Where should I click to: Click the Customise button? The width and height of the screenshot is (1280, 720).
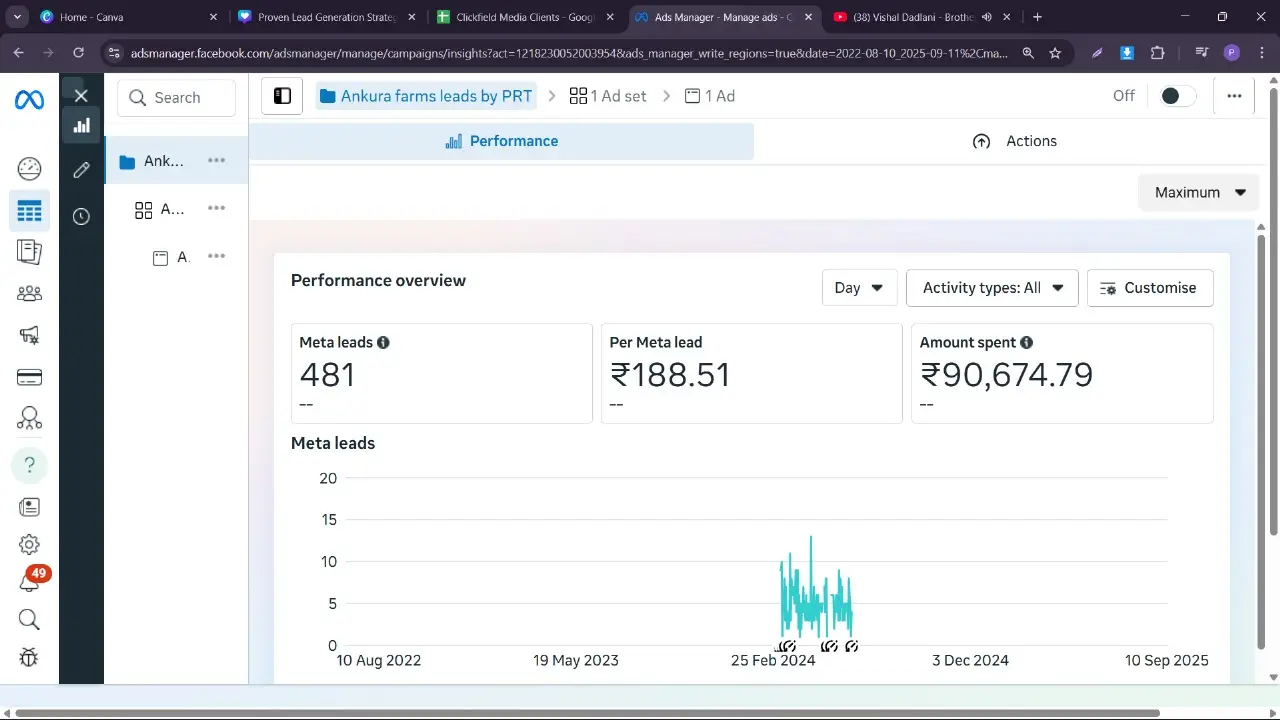coord(1149,288)
